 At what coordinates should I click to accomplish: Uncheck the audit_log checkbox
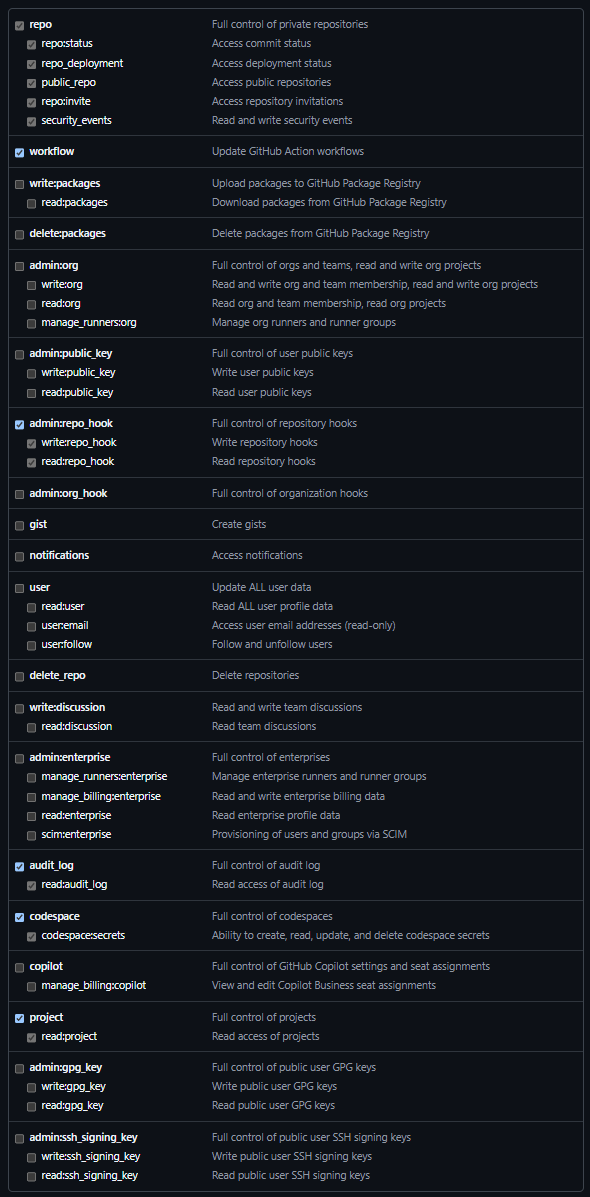[19, 866]
